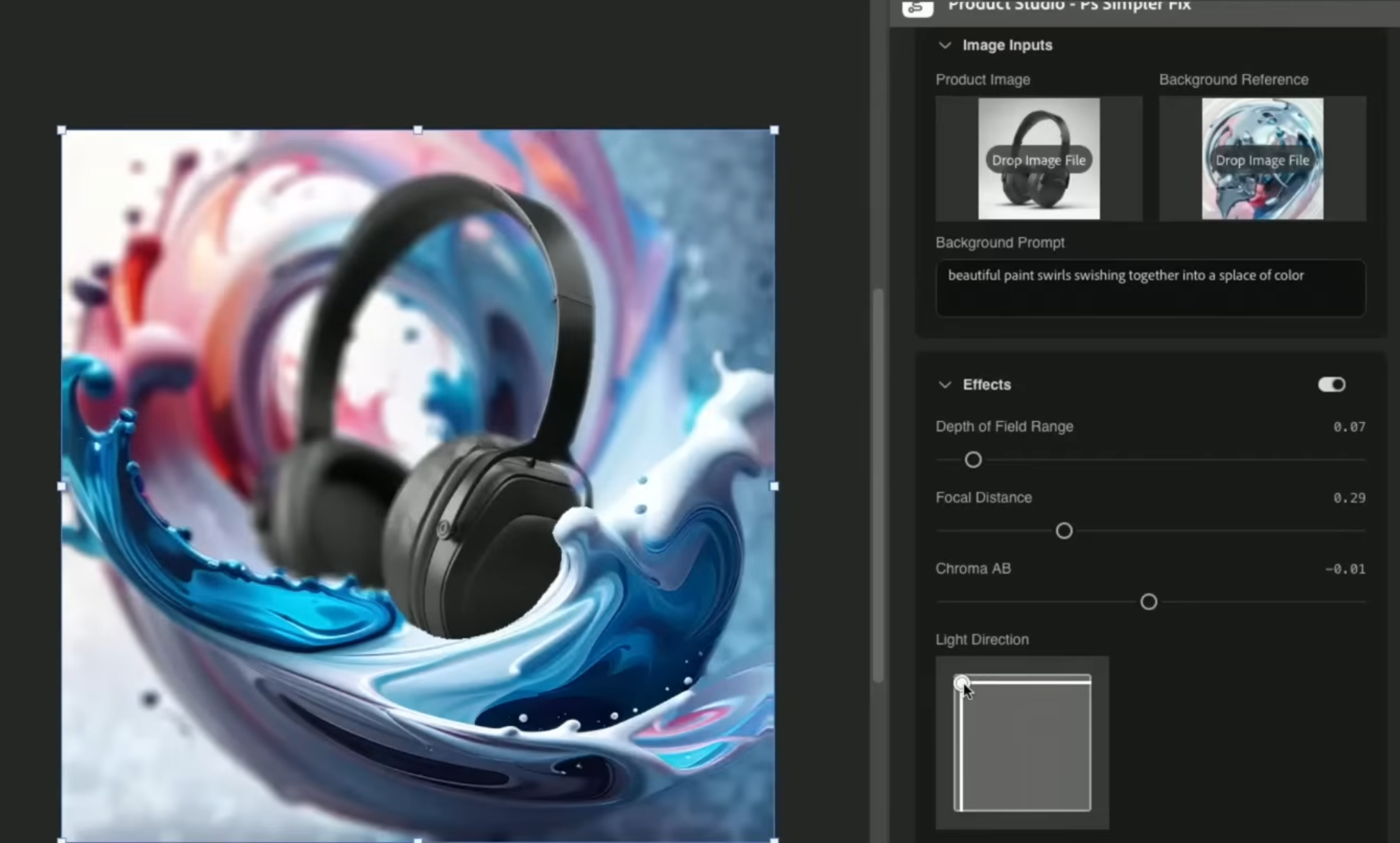
Task: Click the Focal Distance slider handle
Action: coord(1064,531)
